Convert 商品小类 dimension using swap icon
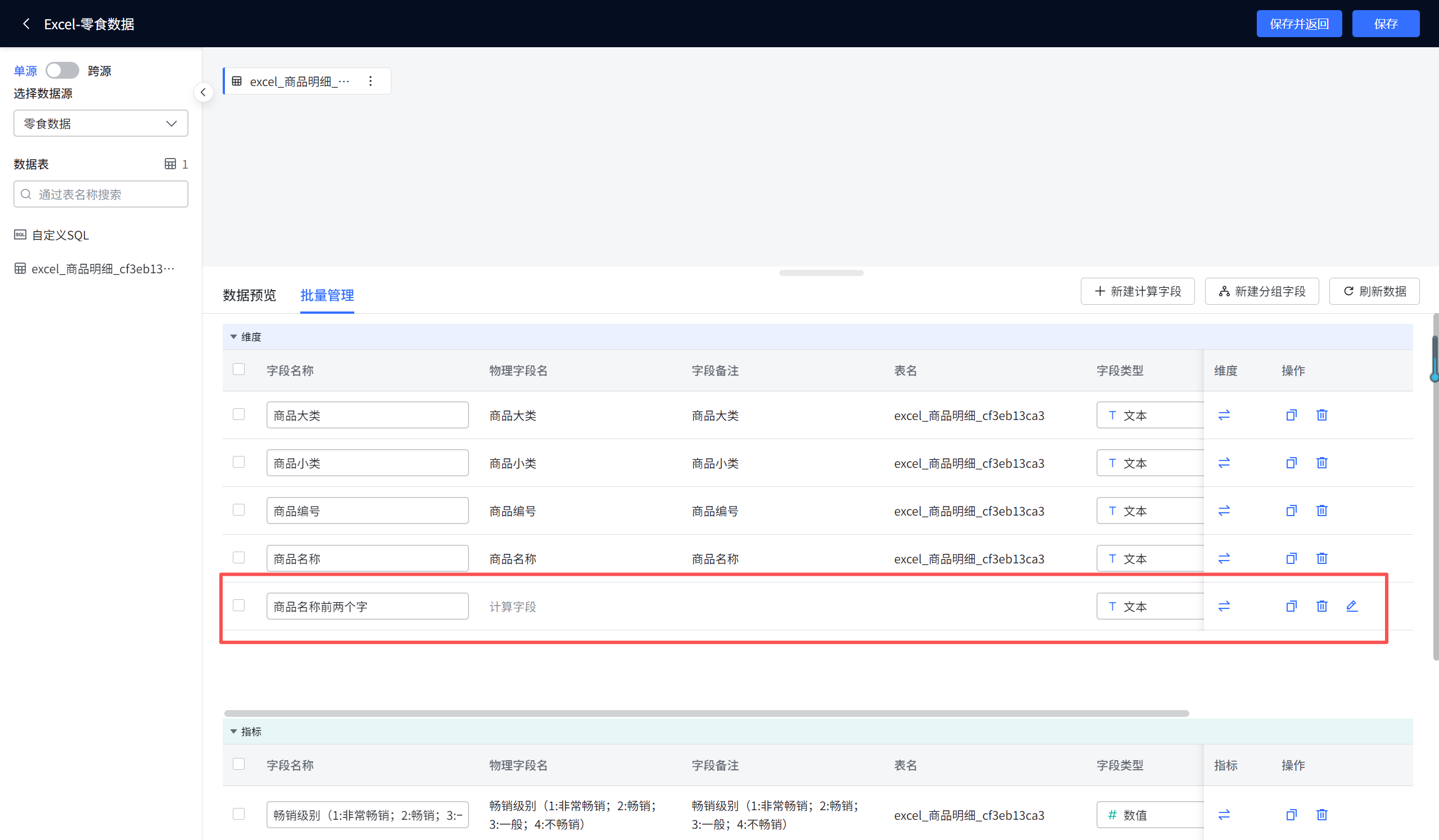The image size is (1439, 840). coord(1224,463)
